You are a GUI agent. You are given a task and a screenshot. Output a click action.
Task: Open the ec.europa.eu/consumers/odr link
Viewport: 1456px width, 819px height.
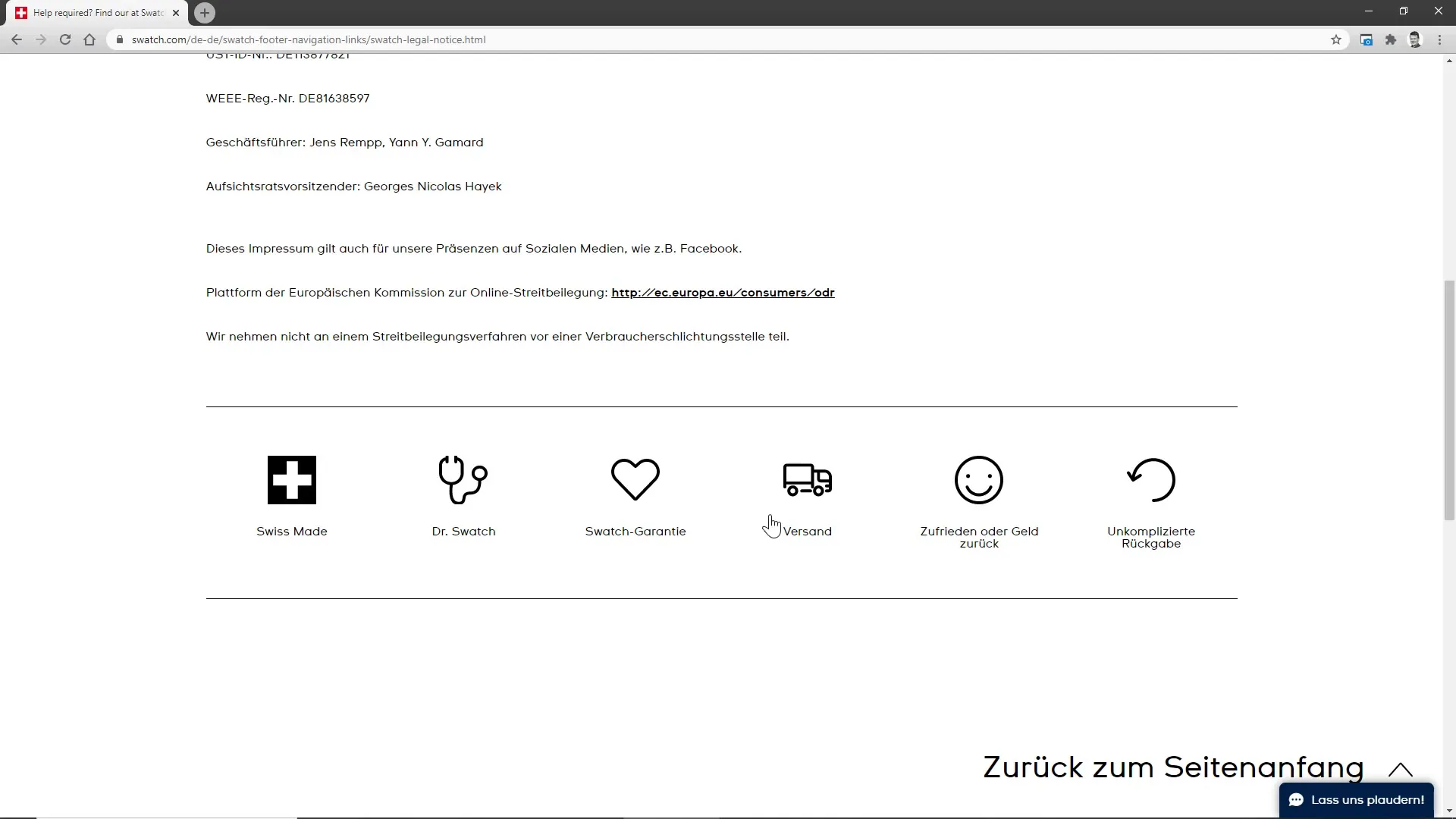coord(723,293)
